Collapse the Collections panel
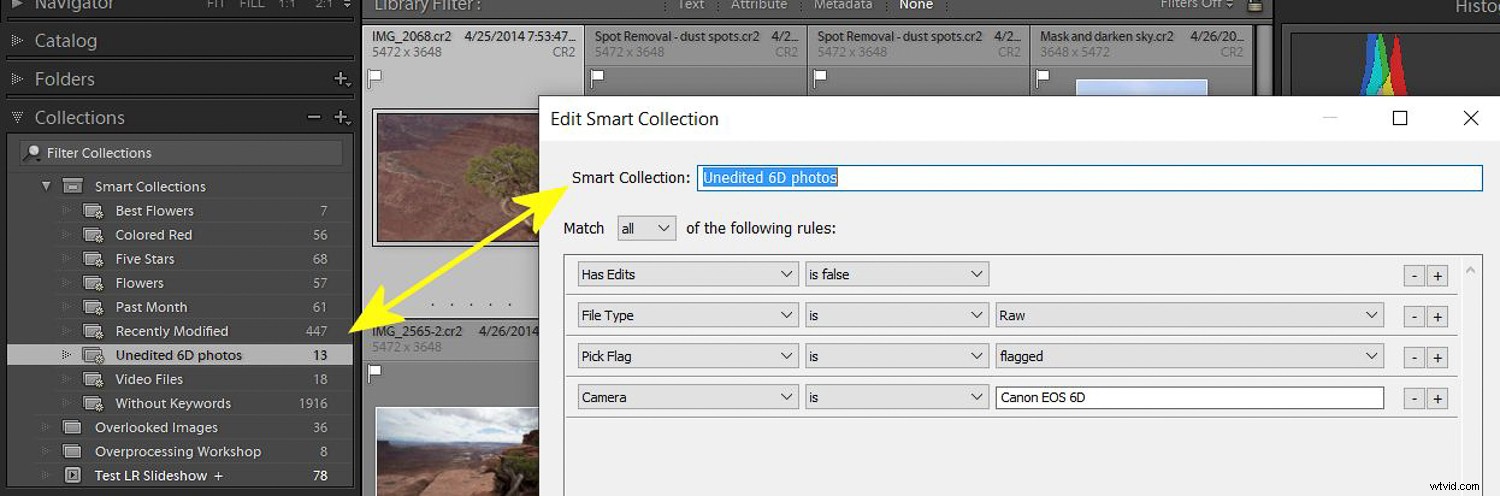Viewport: 1500px width, 496px height. [x=17, y=118]
